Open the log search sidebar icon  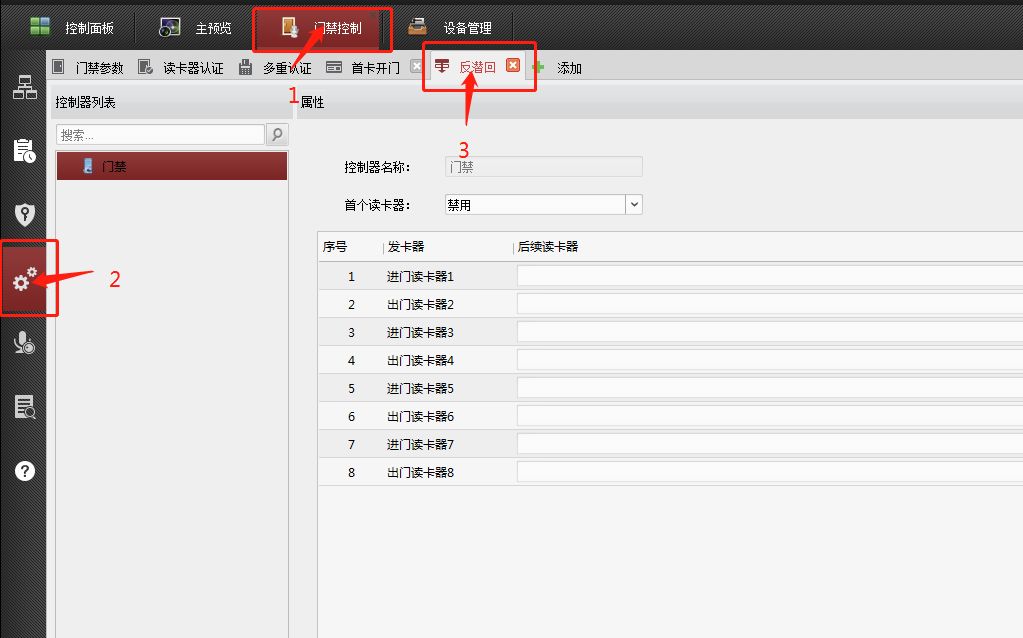click(x=24, y=407)
